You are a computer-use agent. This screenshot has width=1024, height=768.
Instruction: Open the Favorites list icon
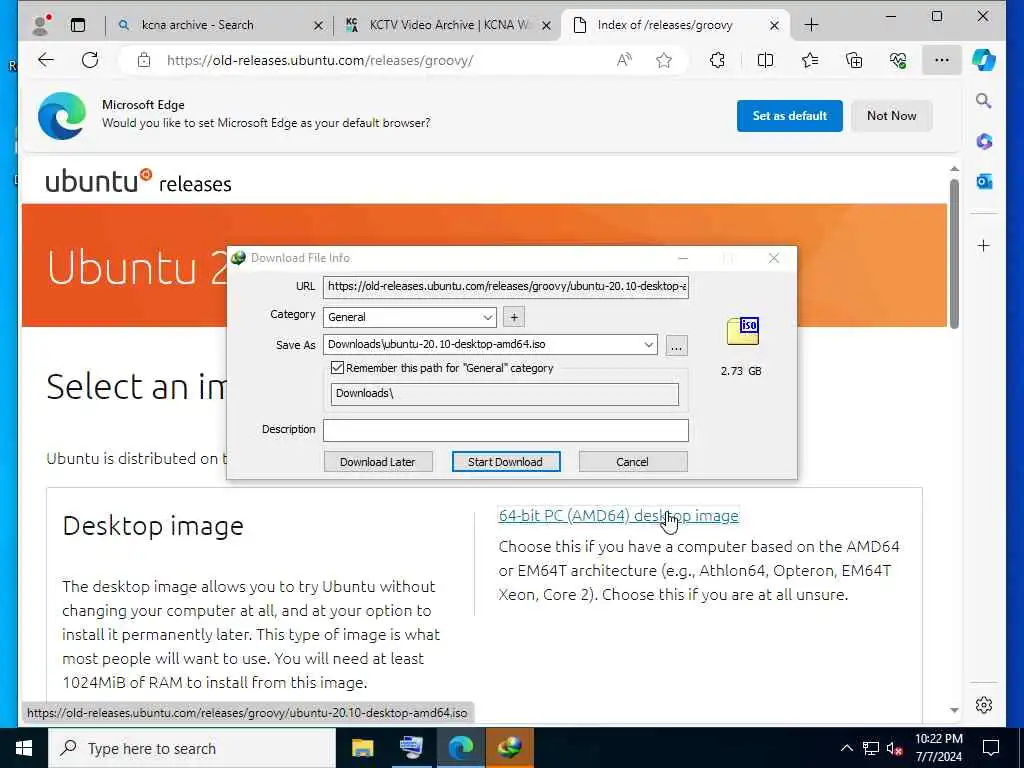tap(810, 61)
